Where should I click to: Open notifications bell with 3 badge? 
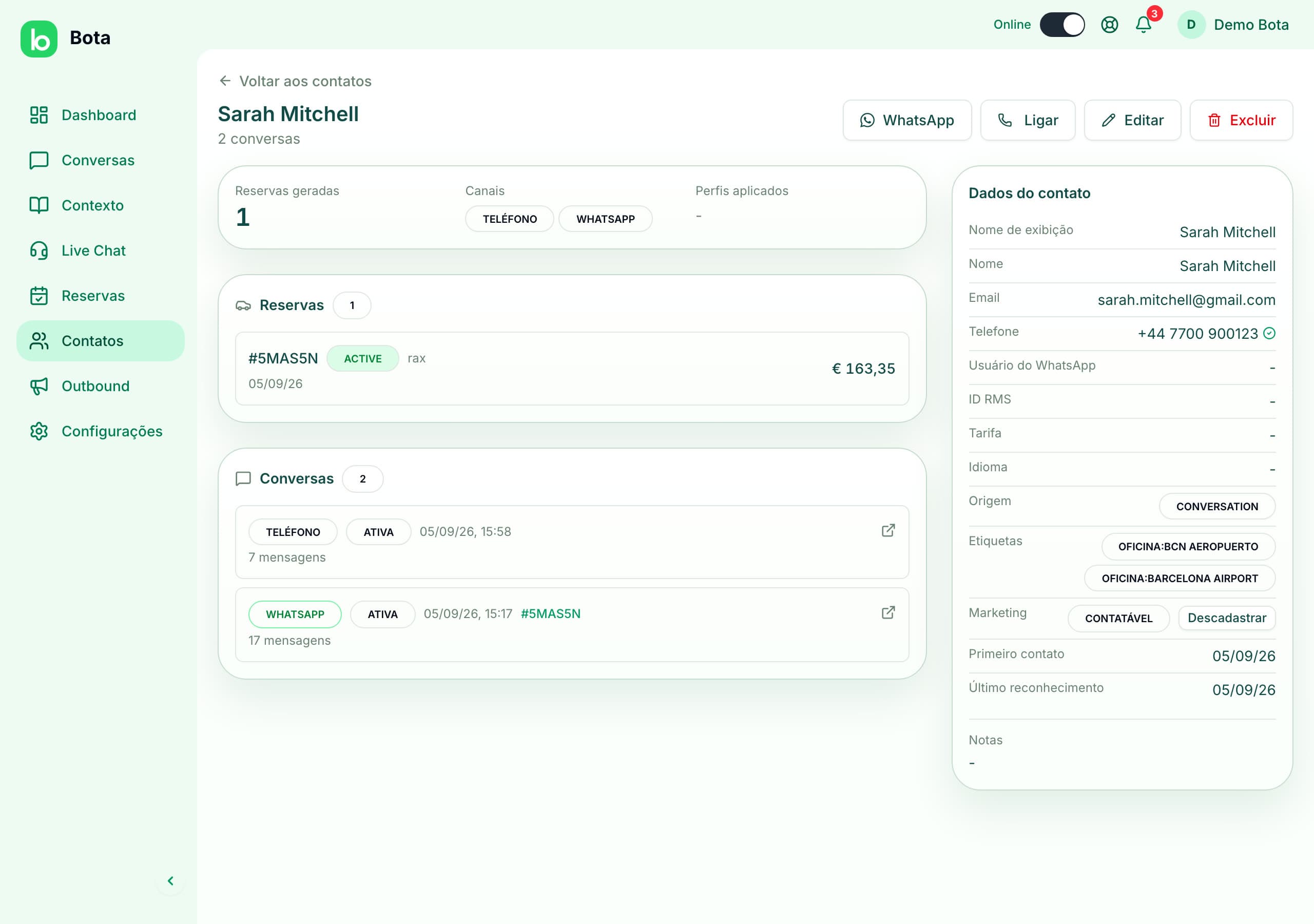[1145, 24]
